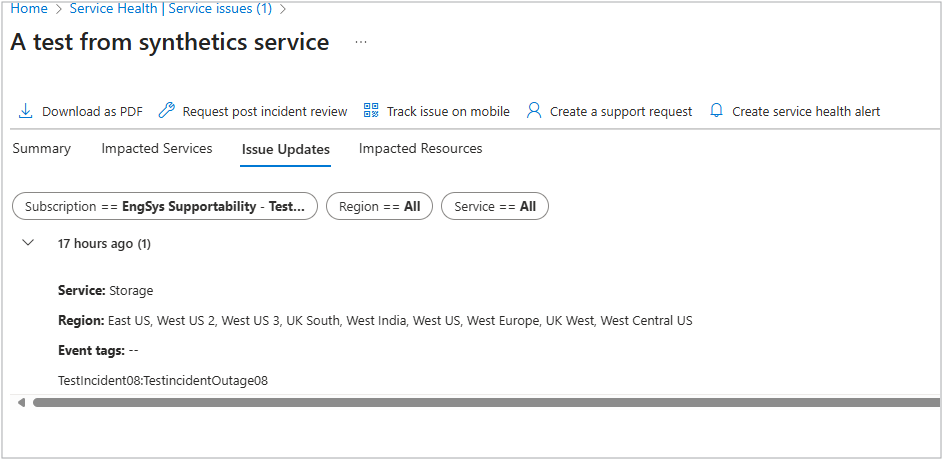The height and width of the screenshot is (460, 942).
Task: Open the Impacted Resources tab
Action: pyautogui.click(x=420, y=149)
